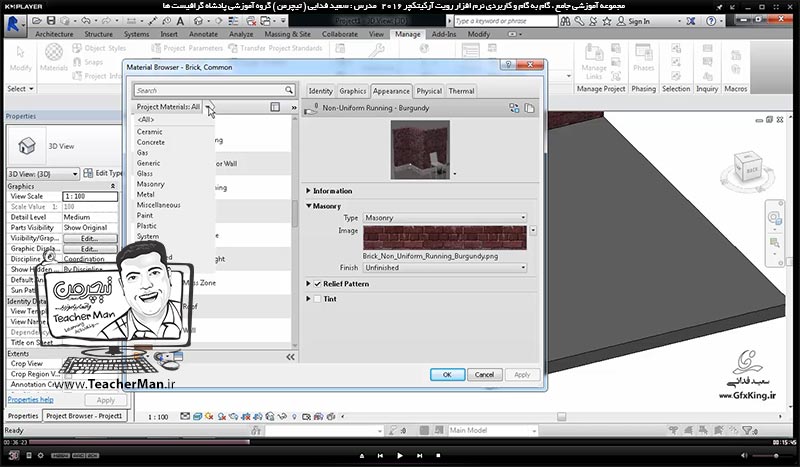Select the Text tool 'A' icon
This screenshot has height=467, width=800.
point(180,21)
